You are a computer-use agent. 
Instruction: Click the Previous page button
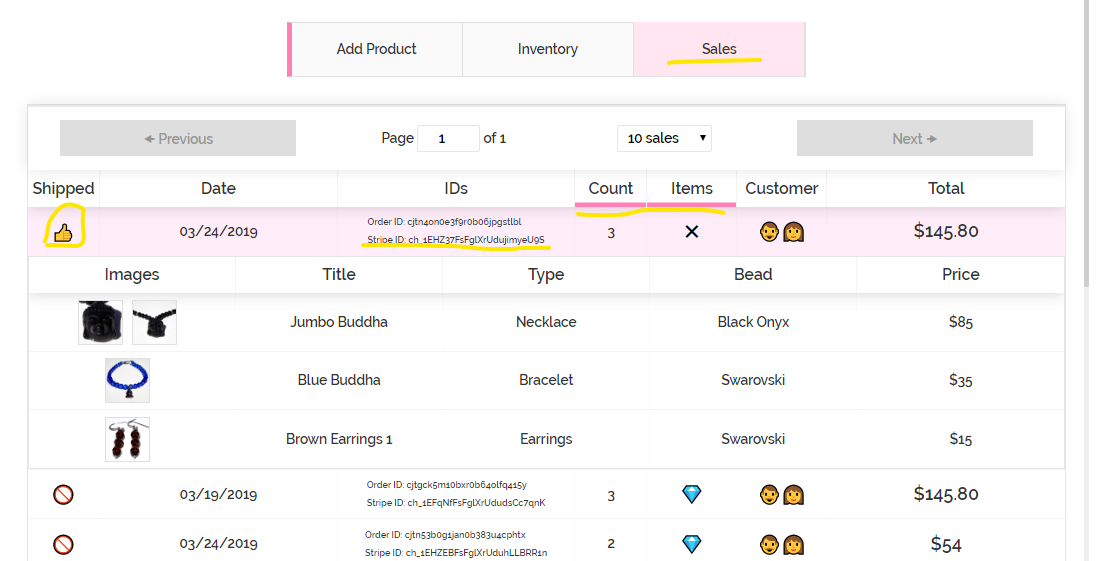178,138
